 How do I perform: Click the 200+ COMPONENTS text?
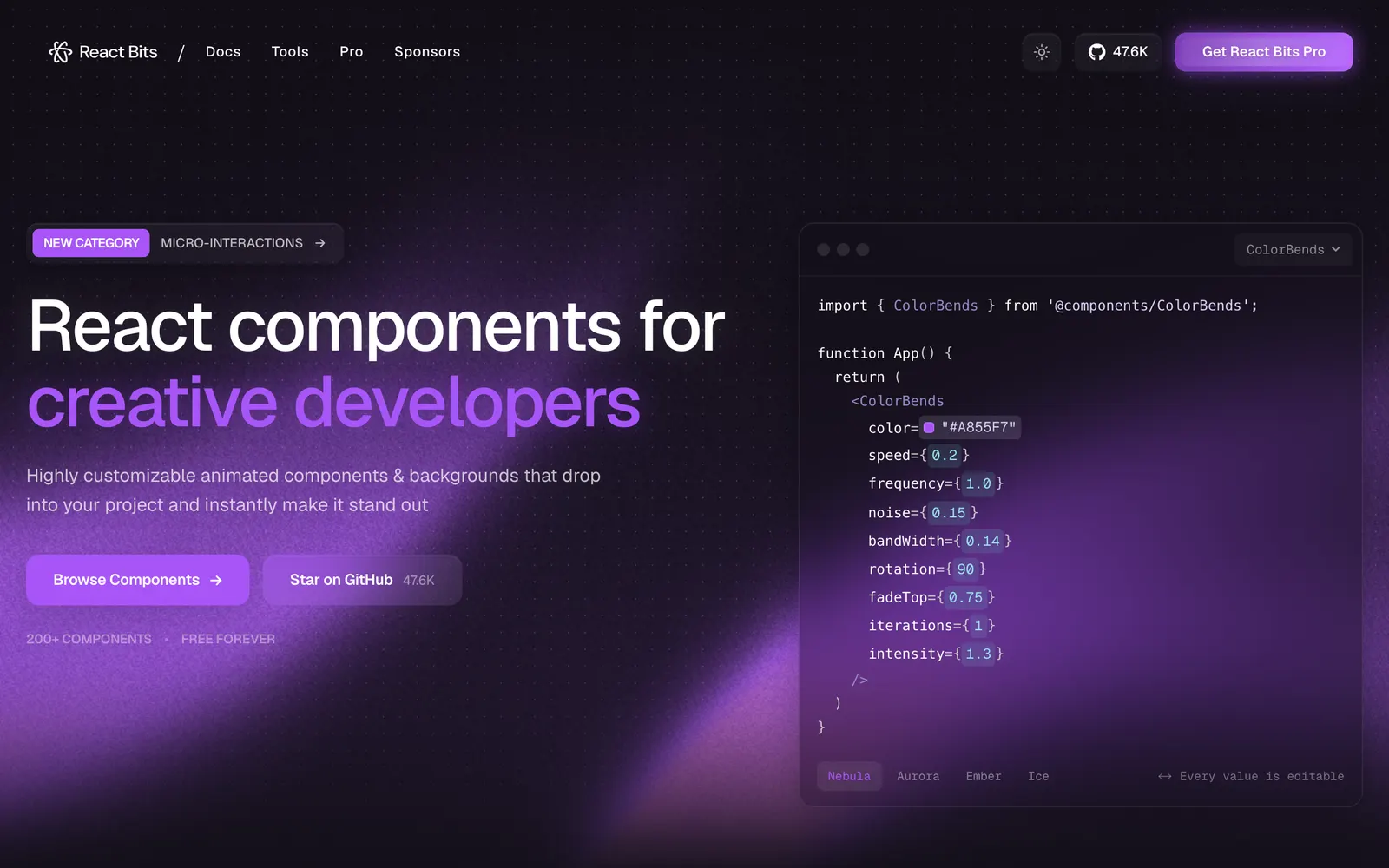(x=89, y=639)
